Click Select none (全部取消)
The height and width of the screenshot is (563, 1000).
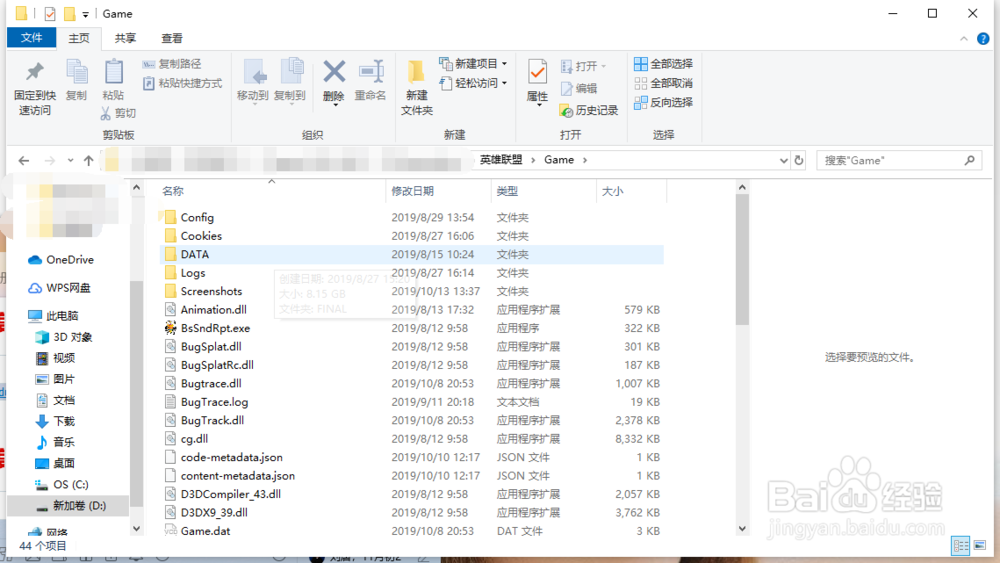663,83
